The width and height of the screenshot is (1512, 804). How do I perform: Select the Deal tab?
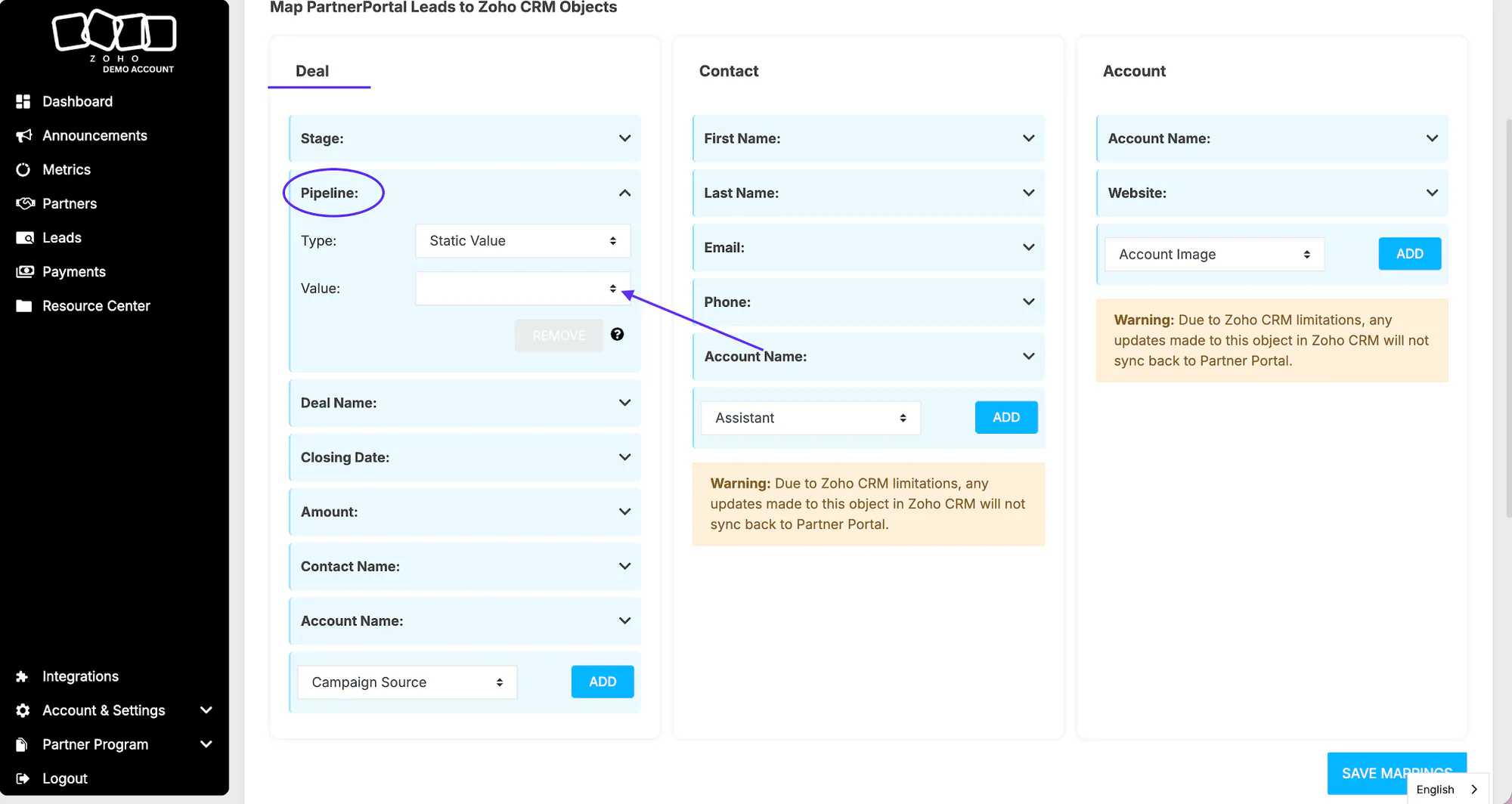coord(312,71)
